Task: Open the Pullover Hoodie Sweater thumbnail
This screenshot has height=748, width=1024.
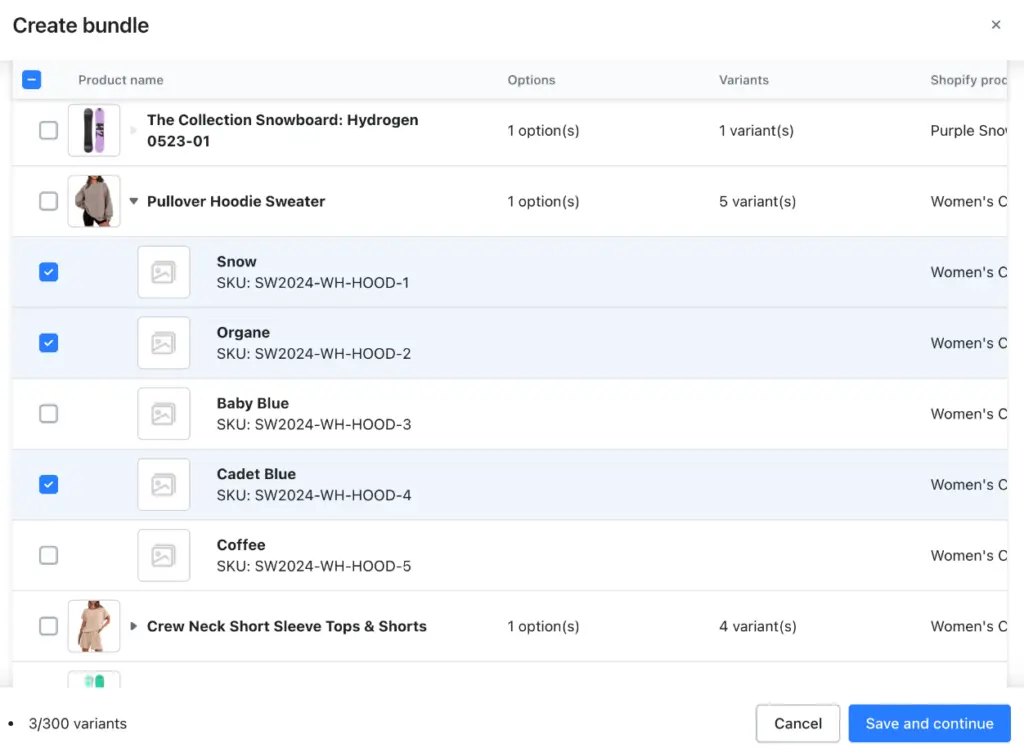Action: (x=94, y=201)
